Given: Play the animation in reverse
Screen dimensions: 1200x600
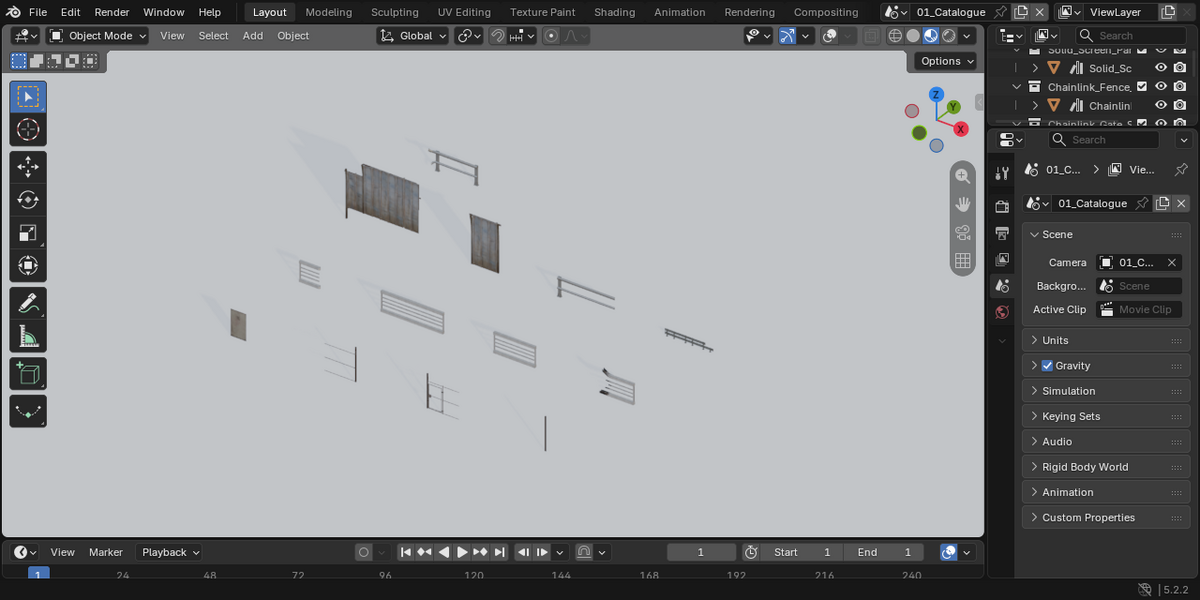Looking at the screenshot, I should (x=444, y=552).
